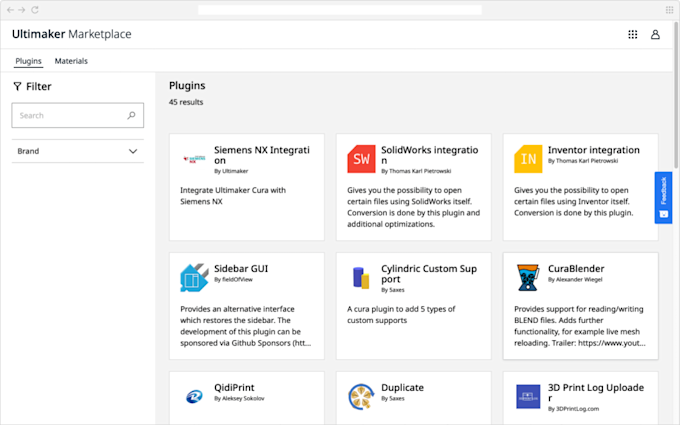Click the 3D Print Log Uploader icon
Image resolution: width=680 pixels, height=425 pixels.
(x=528, y=396)
